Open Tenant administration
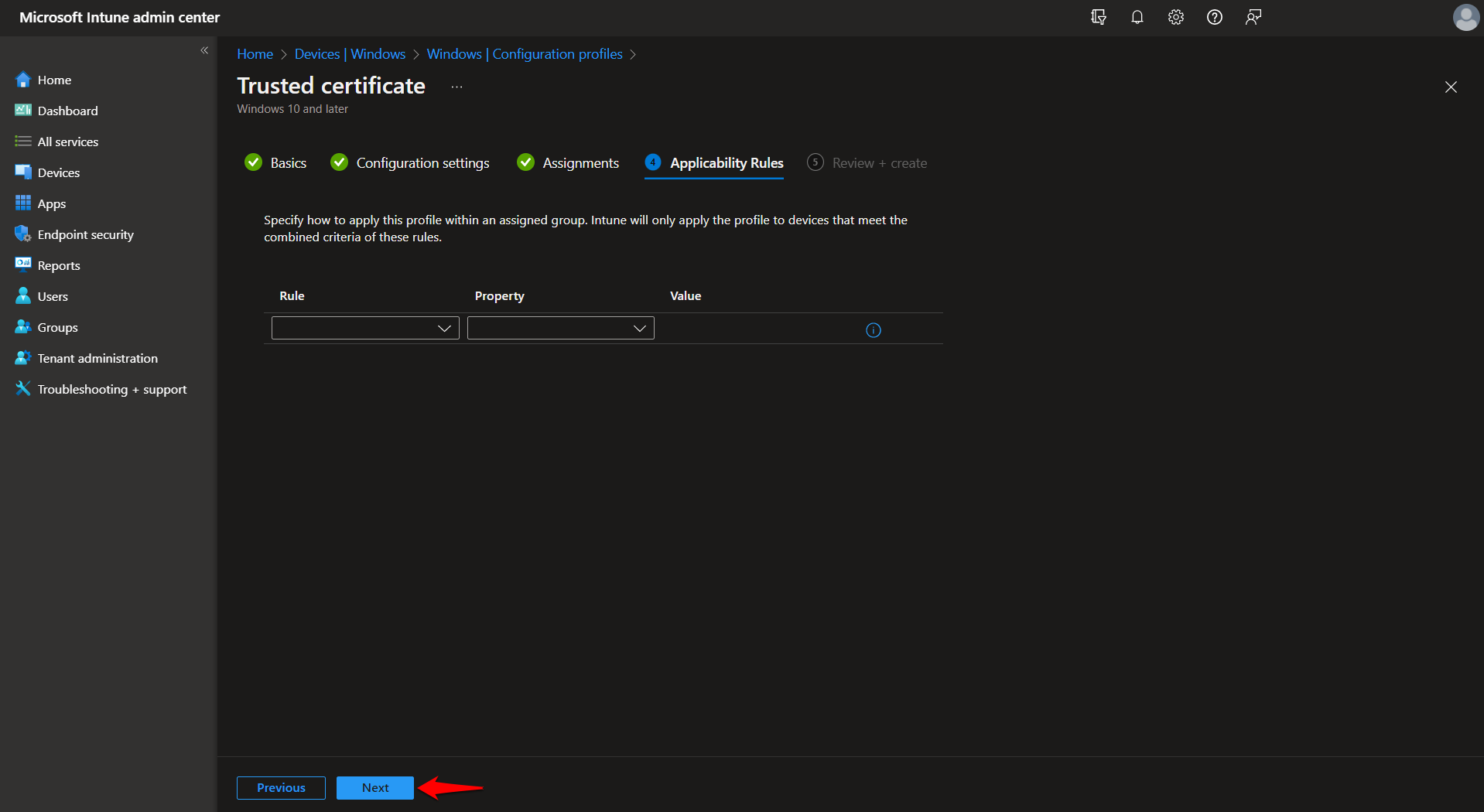The width and height of the screenshot is (1484, 812). point(96,358)
